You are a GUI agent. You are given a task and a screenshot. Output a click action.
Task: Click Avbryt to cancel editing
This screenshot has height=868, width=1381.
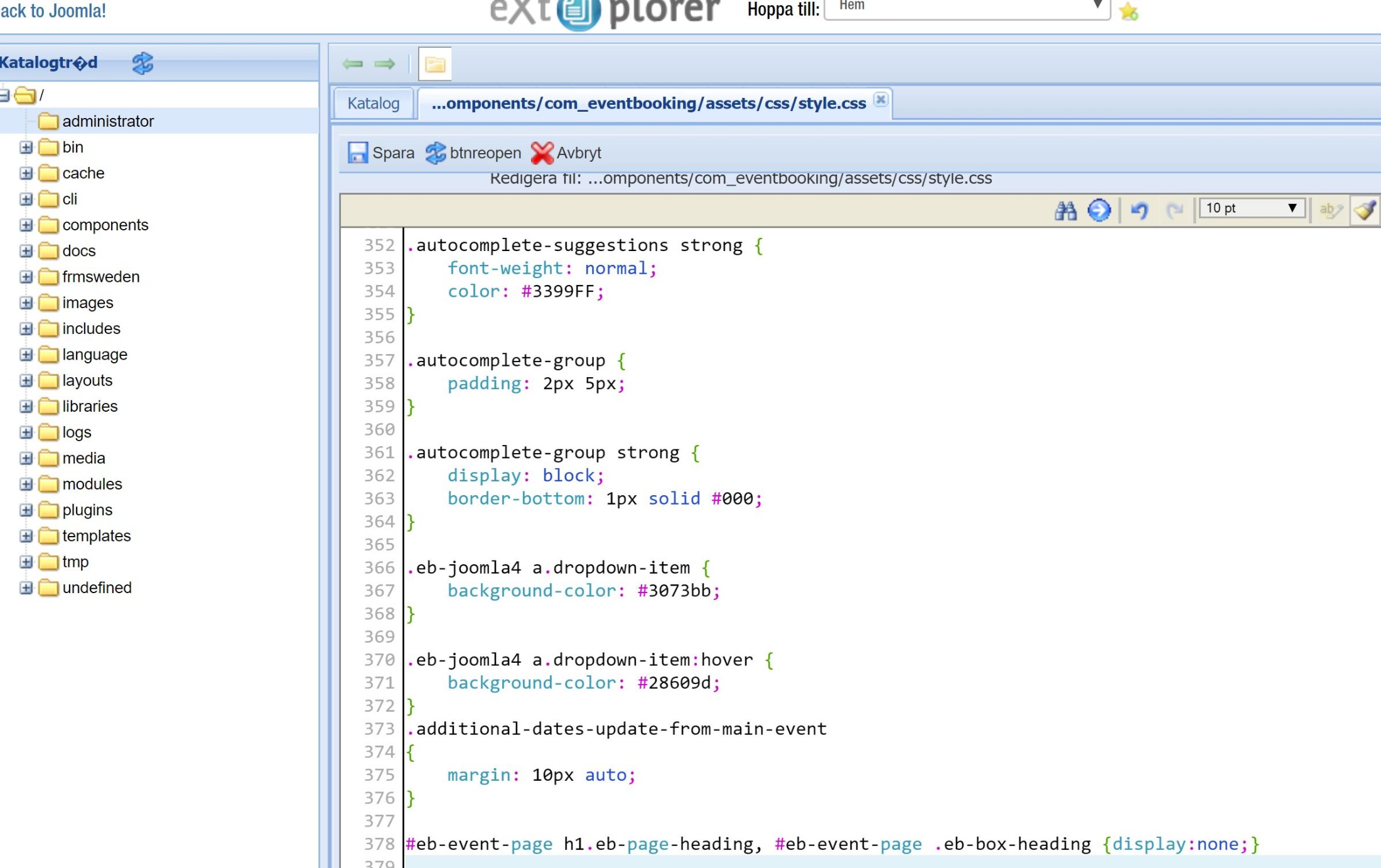click(x=566, y=153)
